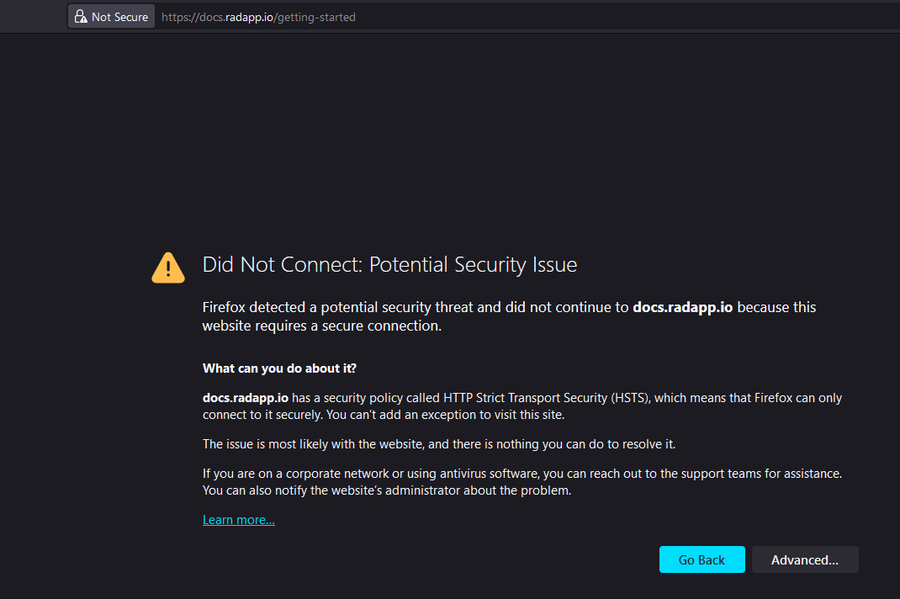Viewport: 900px width, 599px height.
Task: Click the "Not Secure" badge
Action: [110, 15]
